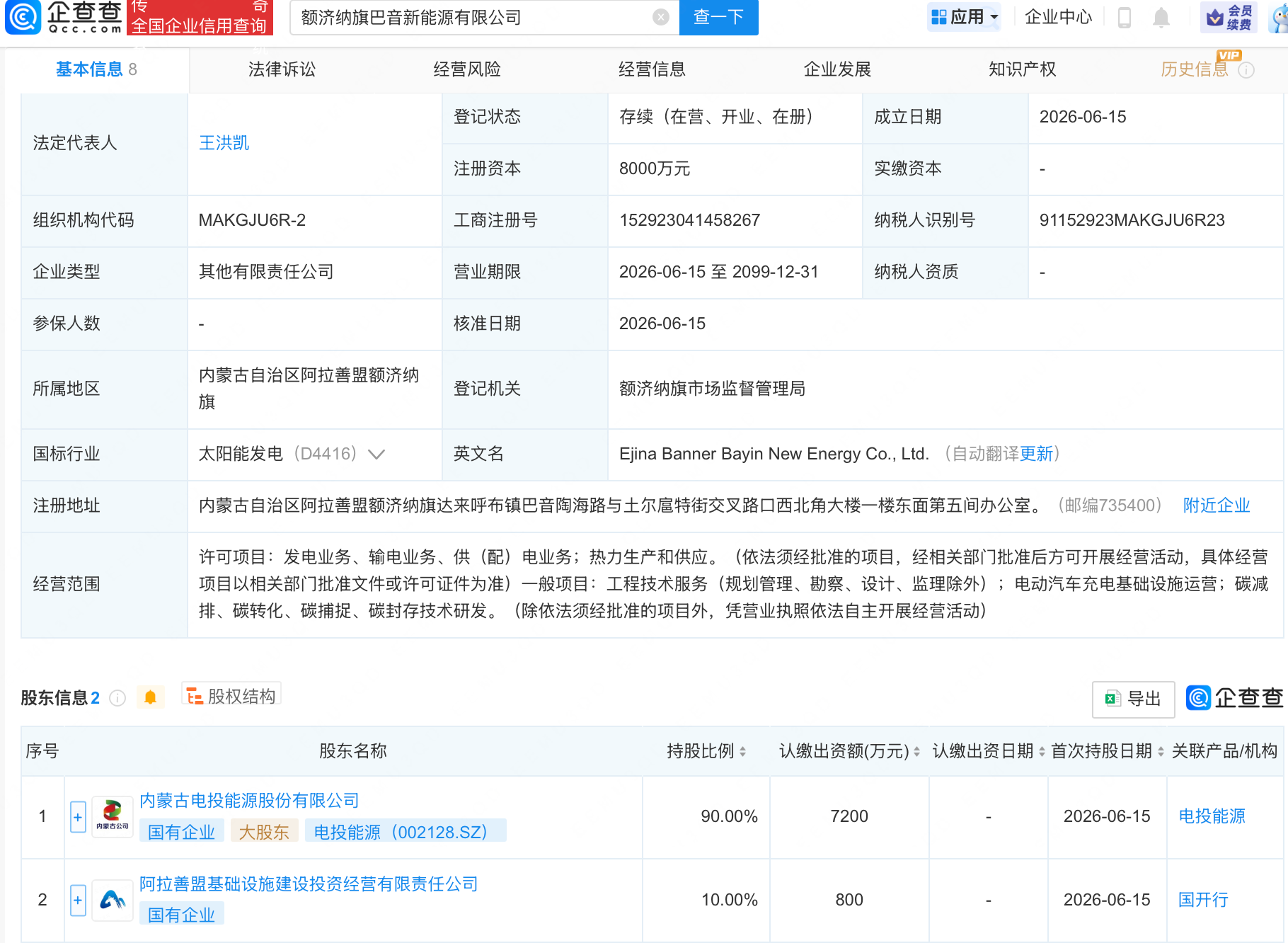Switch to 基本信息 tab

[96, 69]
